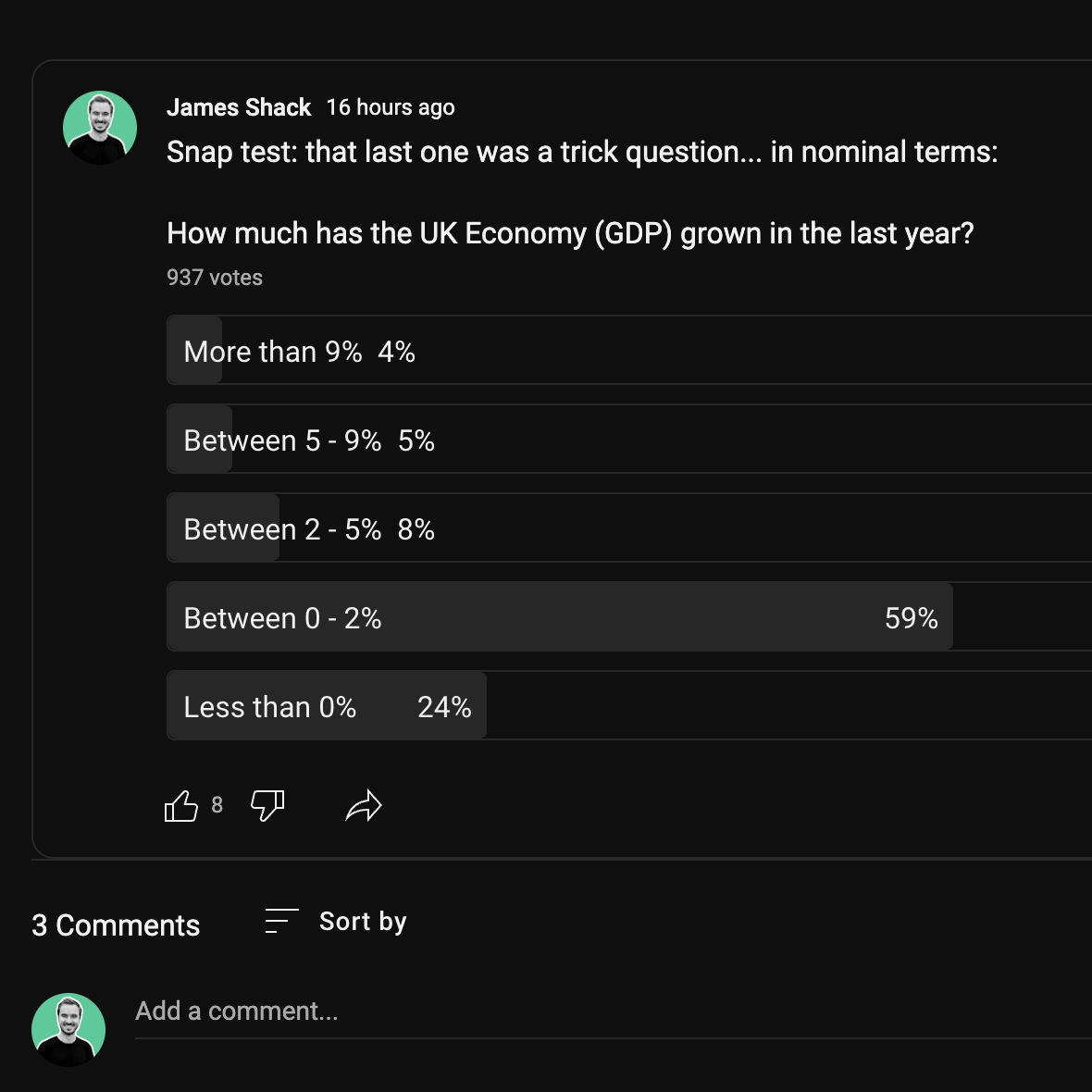Click the 24% result percentage label

click(x=444, y=707)
